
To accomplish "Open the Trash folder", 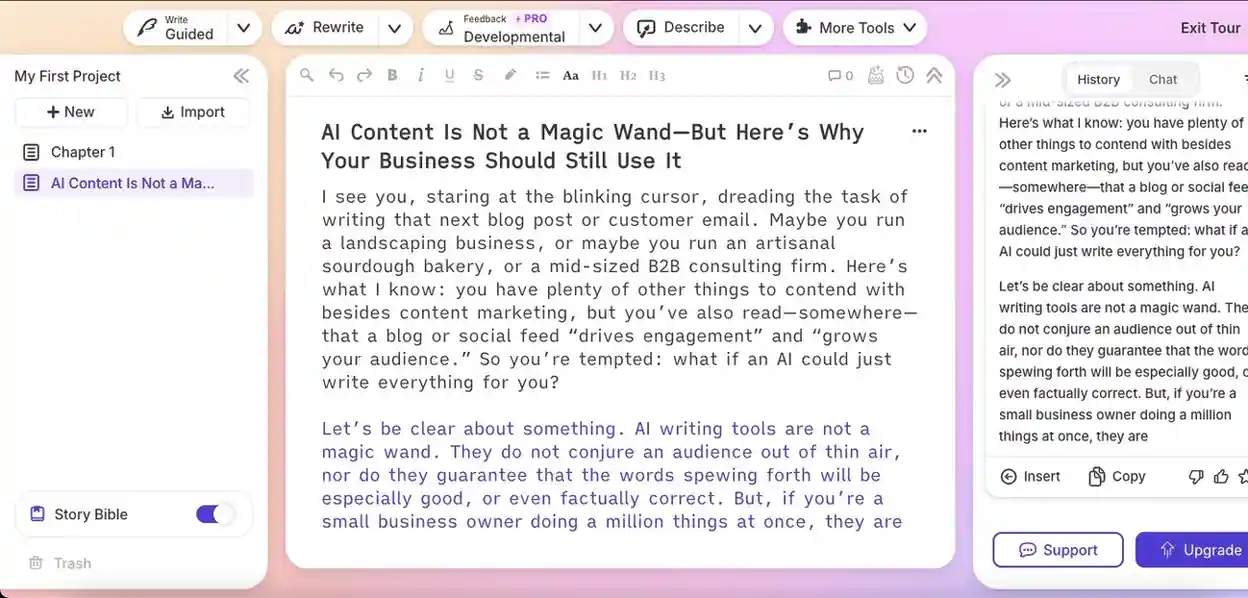I will [60, 563].
